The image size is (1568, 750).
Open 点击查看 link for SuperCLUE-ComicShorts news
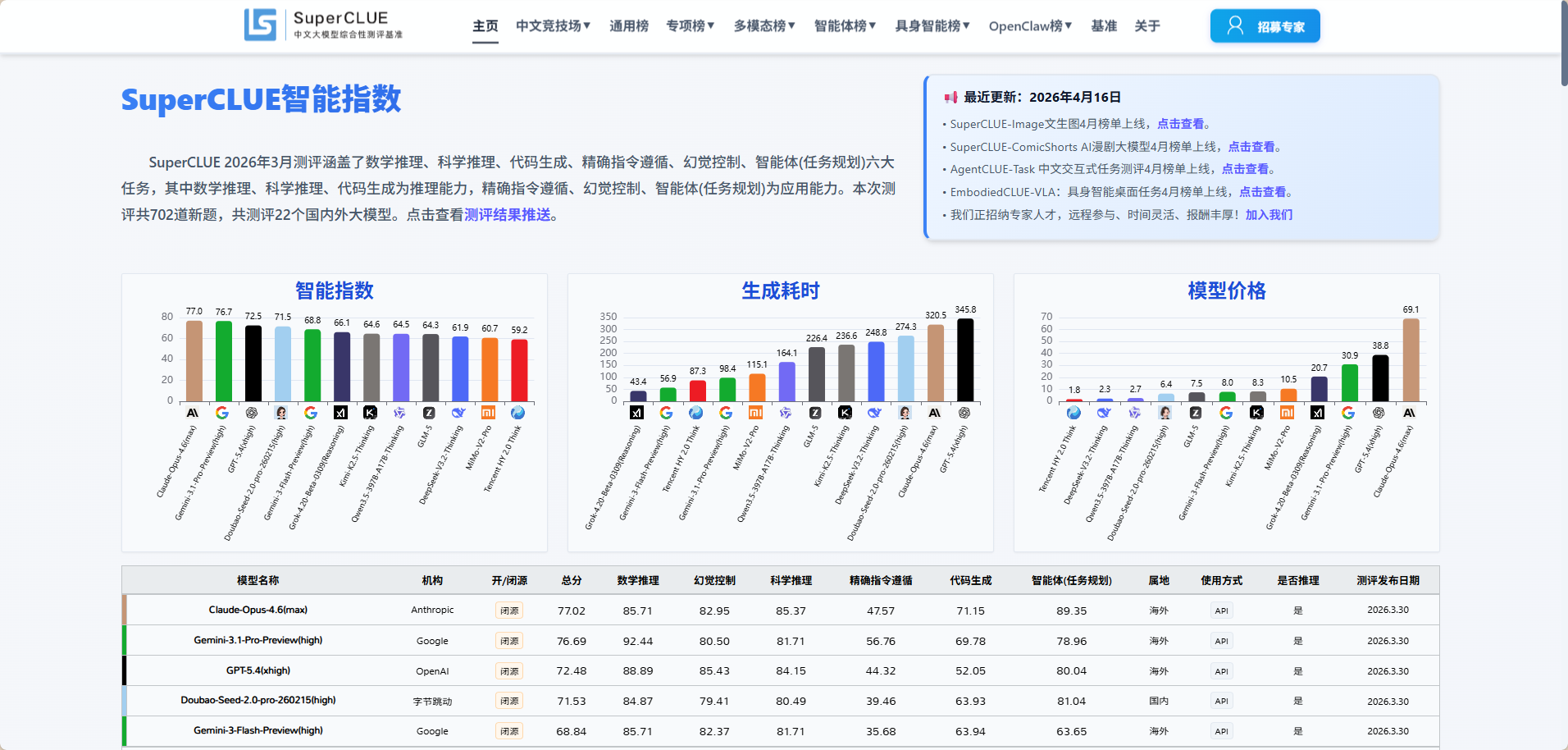pyautogui.click(x=1251, y=147)
